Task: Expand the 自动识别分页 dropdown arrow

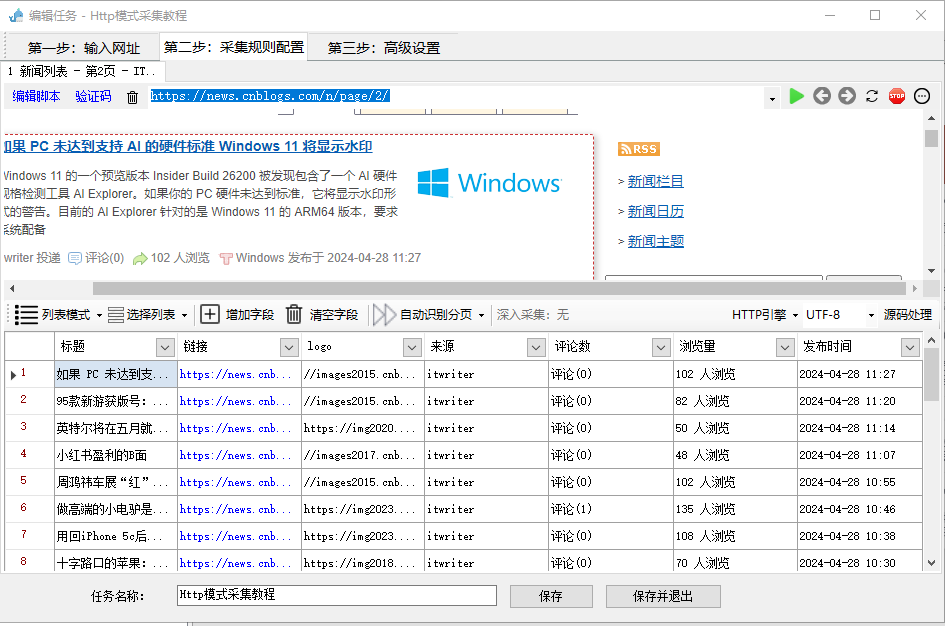Action: click(x=481, y=315)
